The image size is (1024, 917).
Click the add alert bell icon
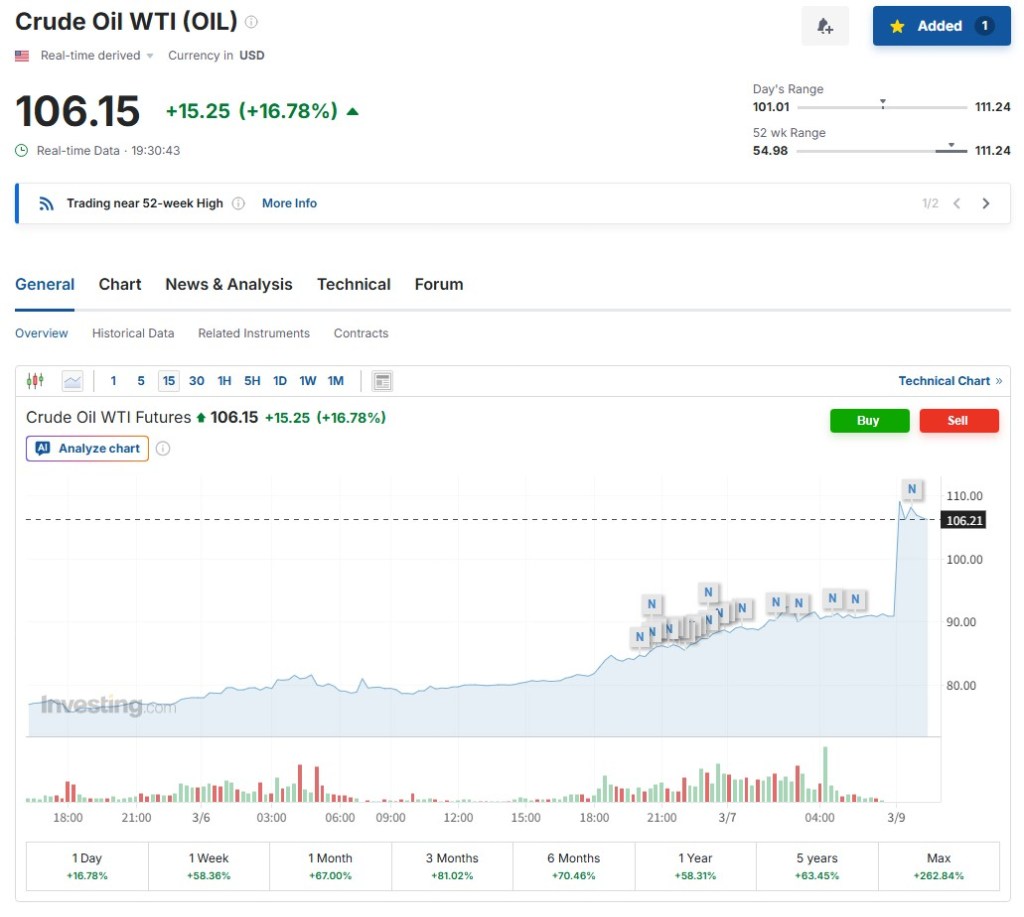coord(825,27)
